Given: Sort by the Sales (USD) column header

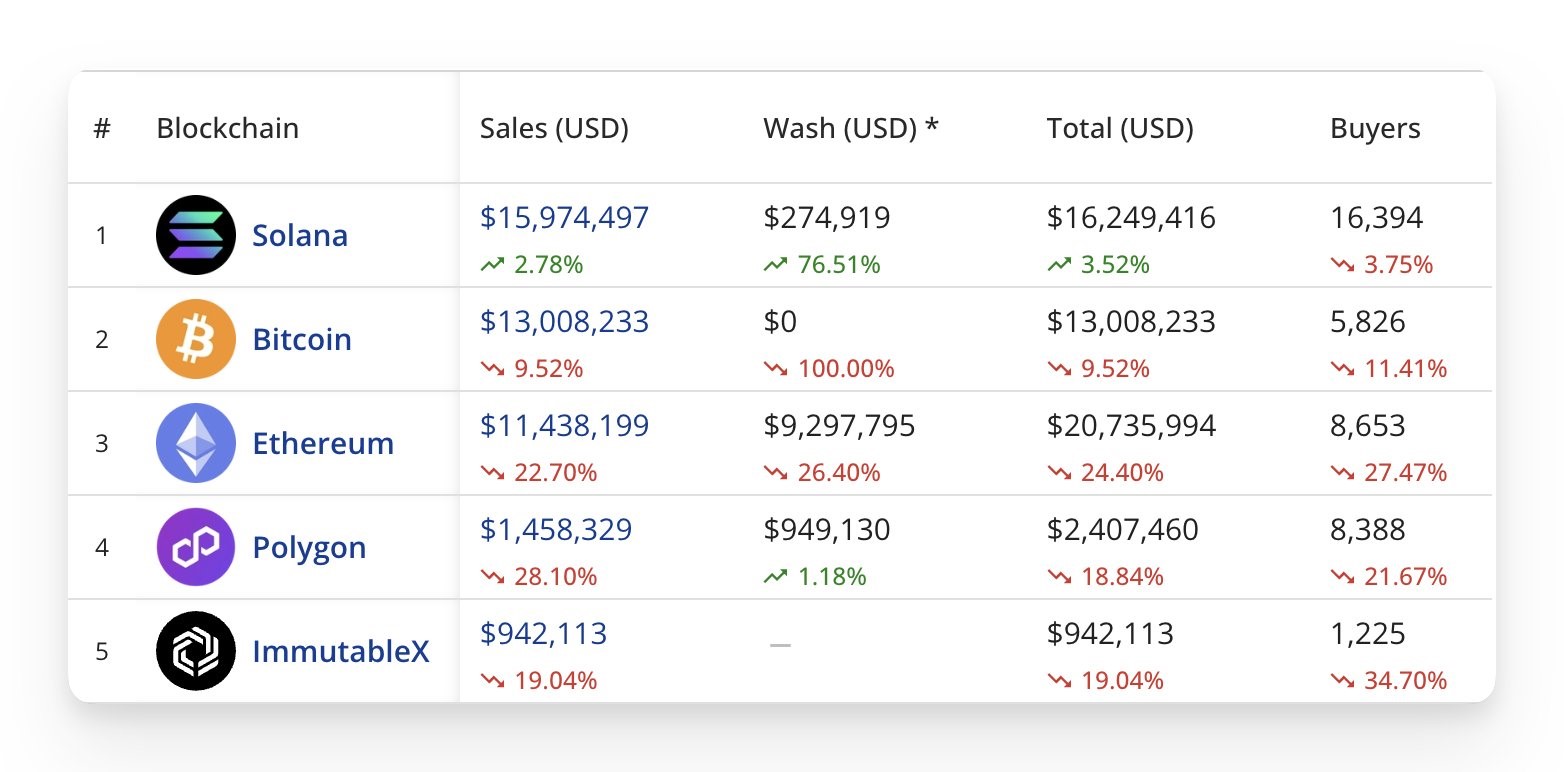Looking at the screenshot, I should [x=554, y=128].
